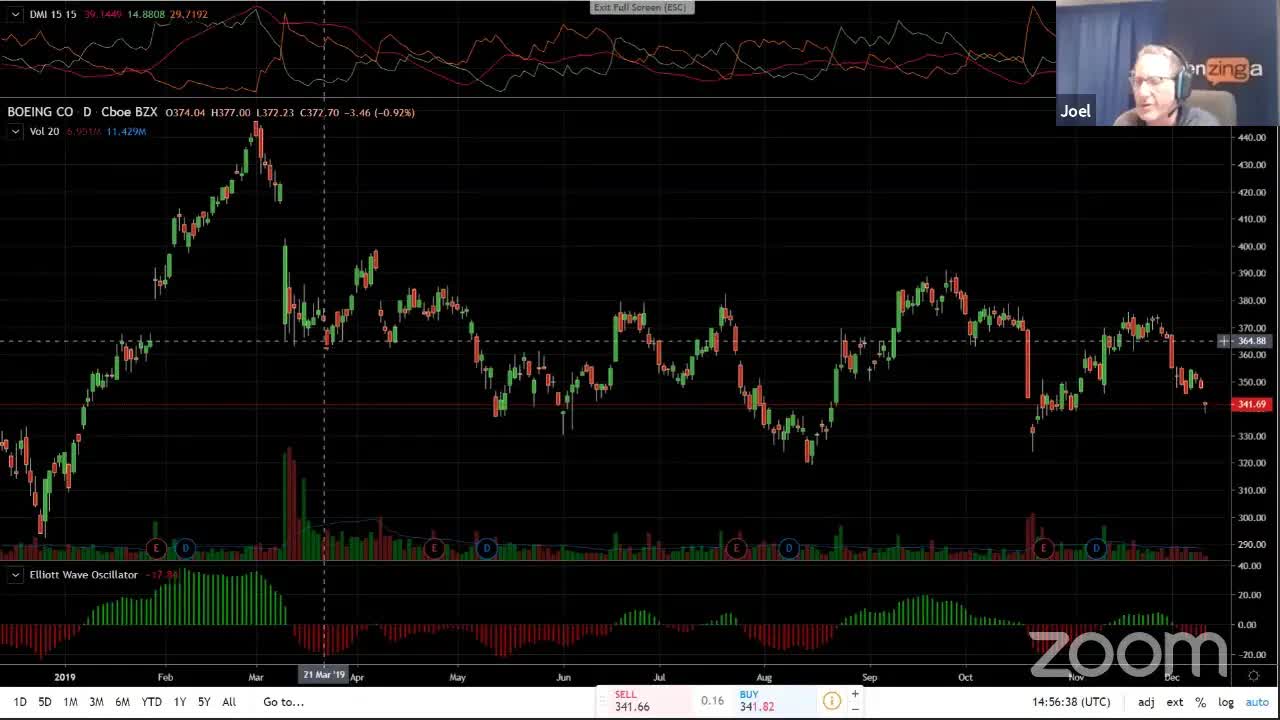Select the 5D time range
The width and height of the screenshot is (1280, 720).
(45, 702)
